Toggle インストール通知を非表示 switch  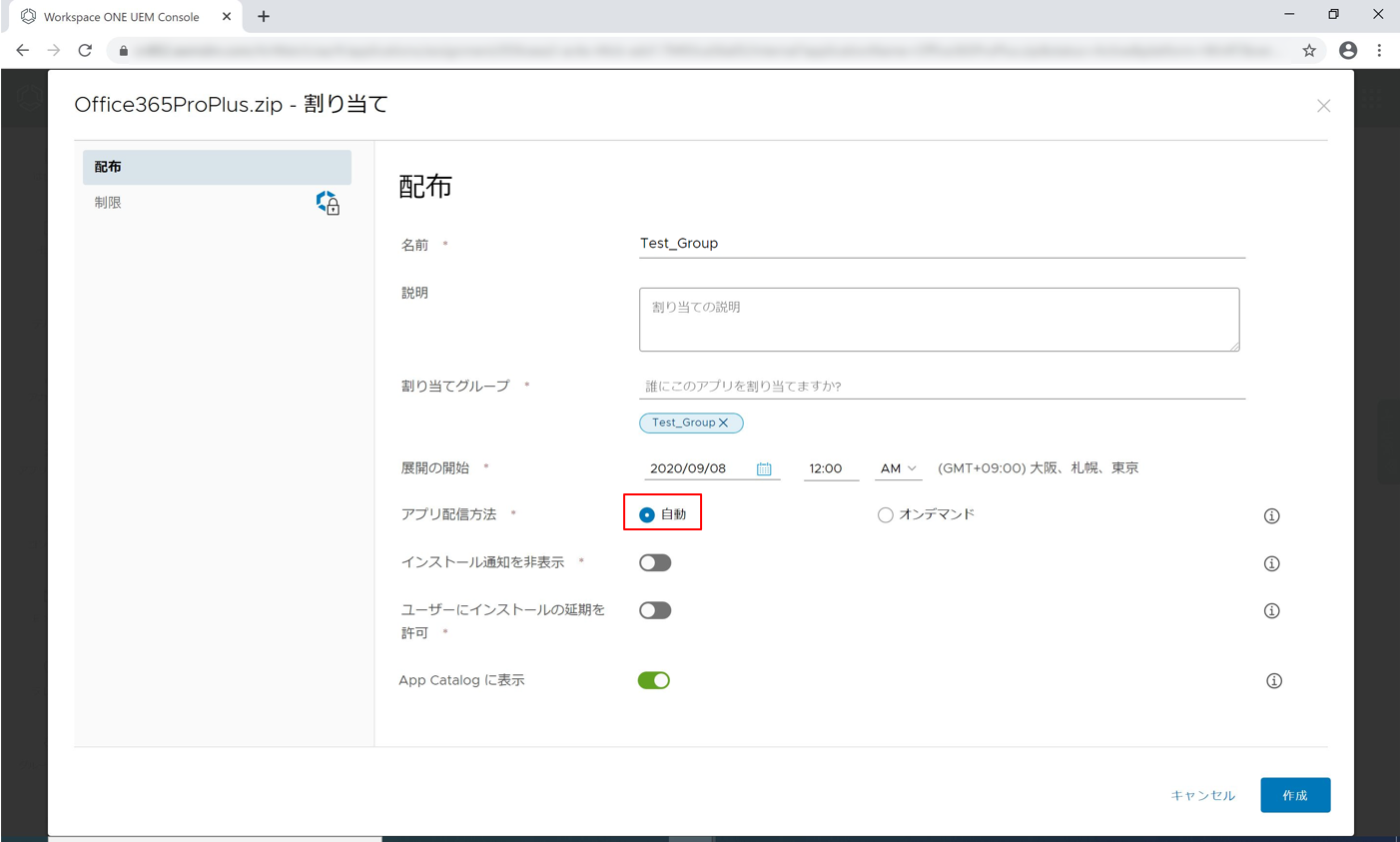(655, 563)
